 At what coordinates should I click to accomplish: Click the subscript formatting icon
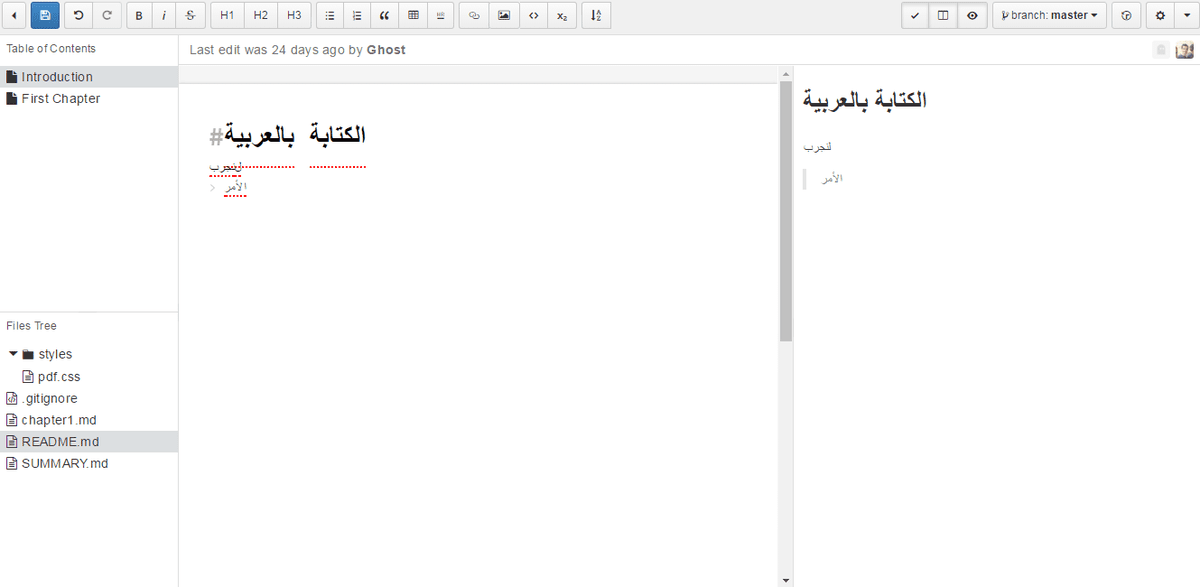561,15
